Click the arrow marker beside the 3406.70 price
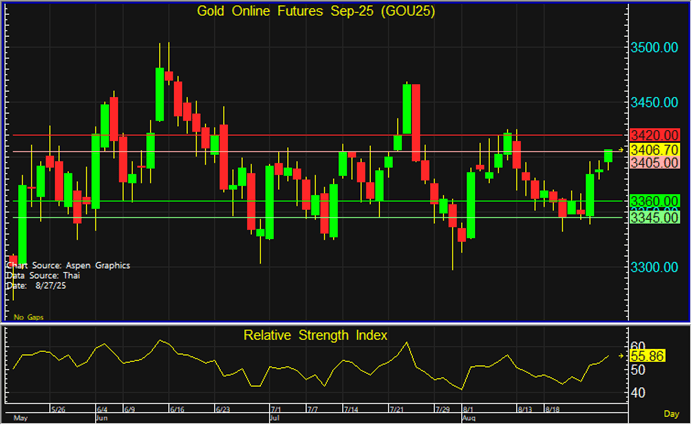 (620, 149)
